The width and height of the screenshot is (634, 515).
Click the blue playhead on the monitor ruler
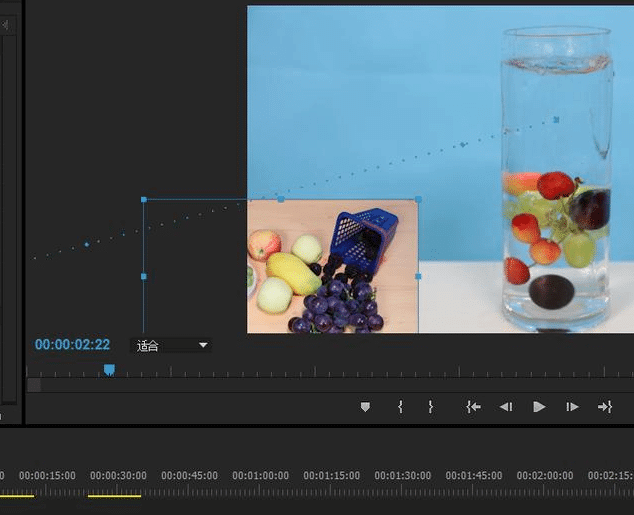click(109, 369)
